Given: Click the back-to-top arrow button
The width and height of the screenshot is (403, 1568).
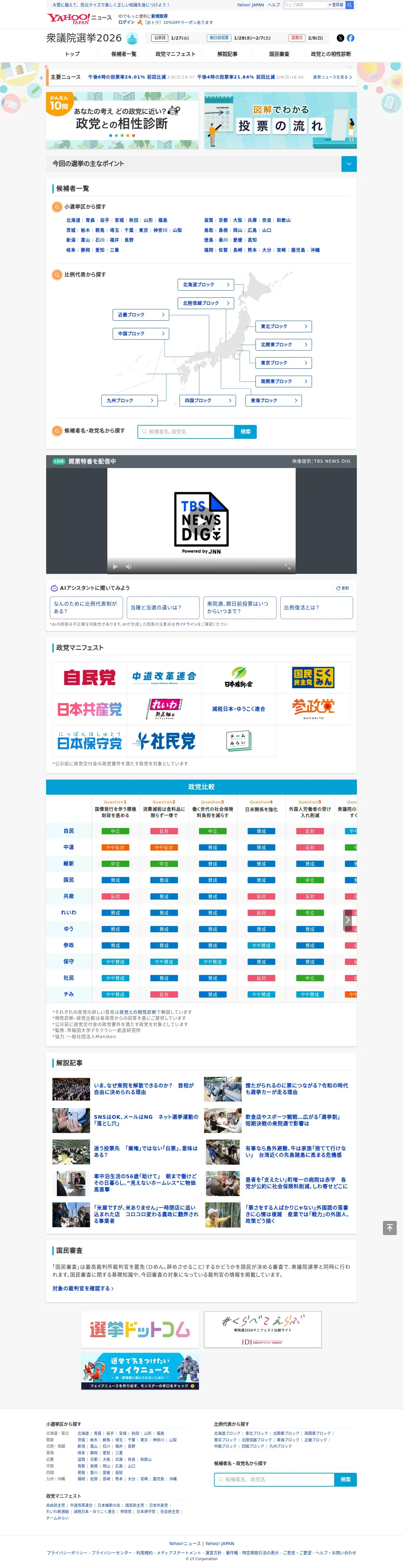Looking at the screenshot, I should (390, 1228).
